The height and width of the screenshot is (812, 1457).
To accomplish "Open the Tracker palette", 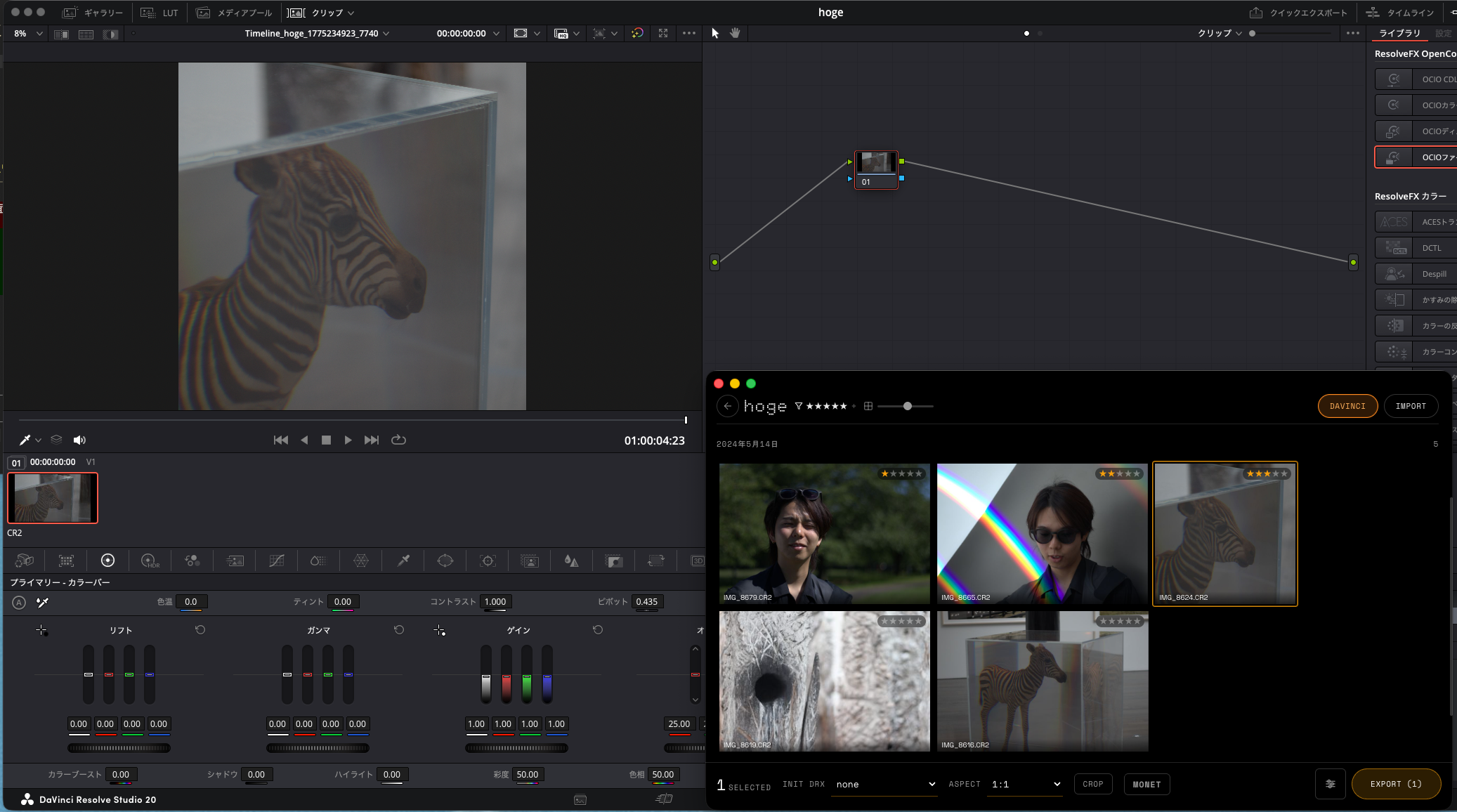I will (x=487, y=561).
